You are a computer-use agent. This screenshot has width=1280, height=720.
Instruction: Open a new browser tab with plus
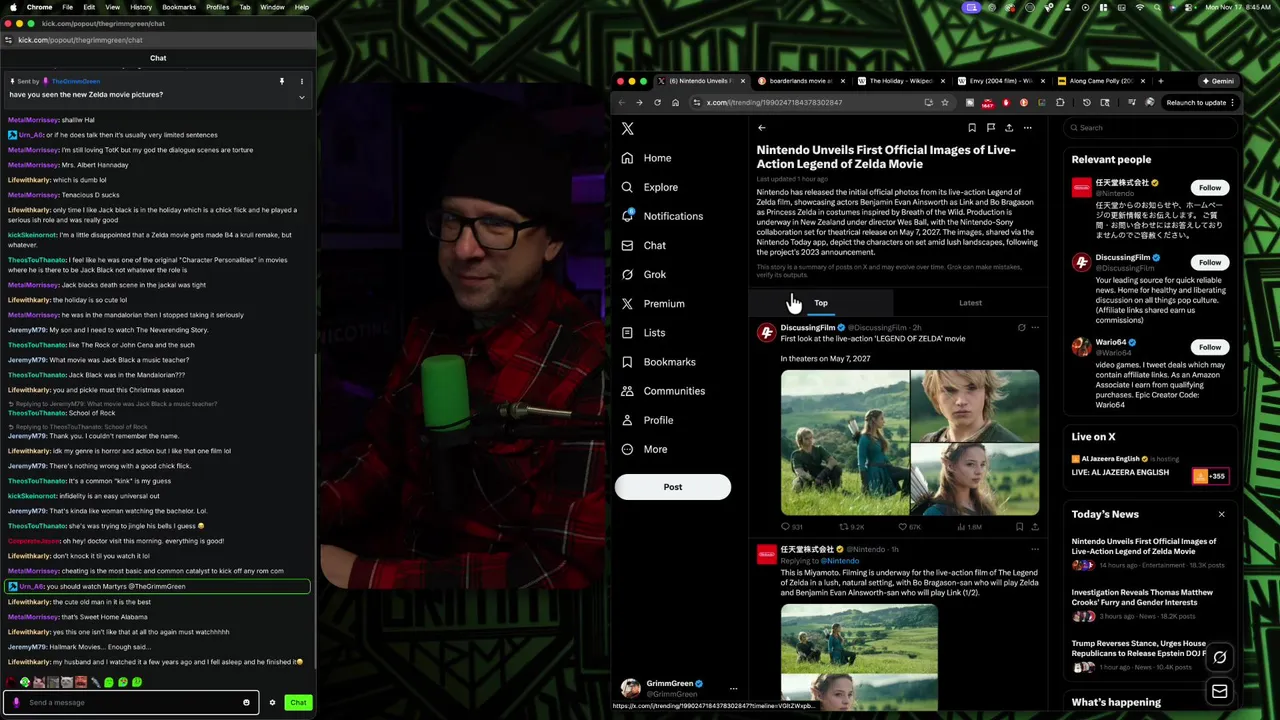tap(1160, 81)
